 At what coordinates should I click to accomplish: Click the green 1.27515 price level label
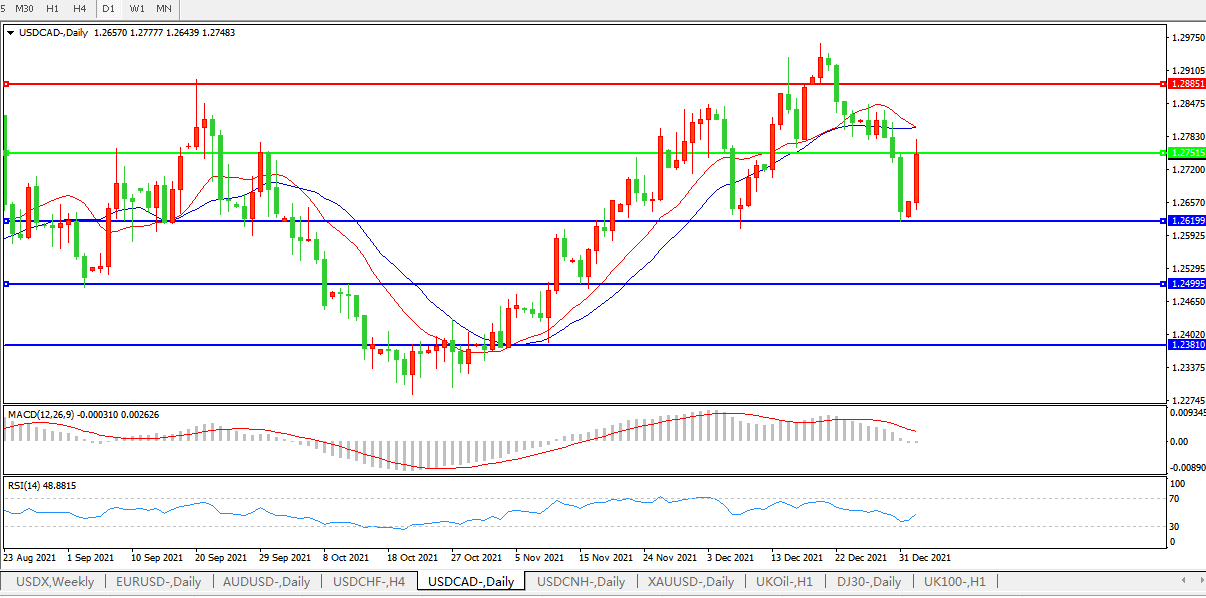point(1186,153)
